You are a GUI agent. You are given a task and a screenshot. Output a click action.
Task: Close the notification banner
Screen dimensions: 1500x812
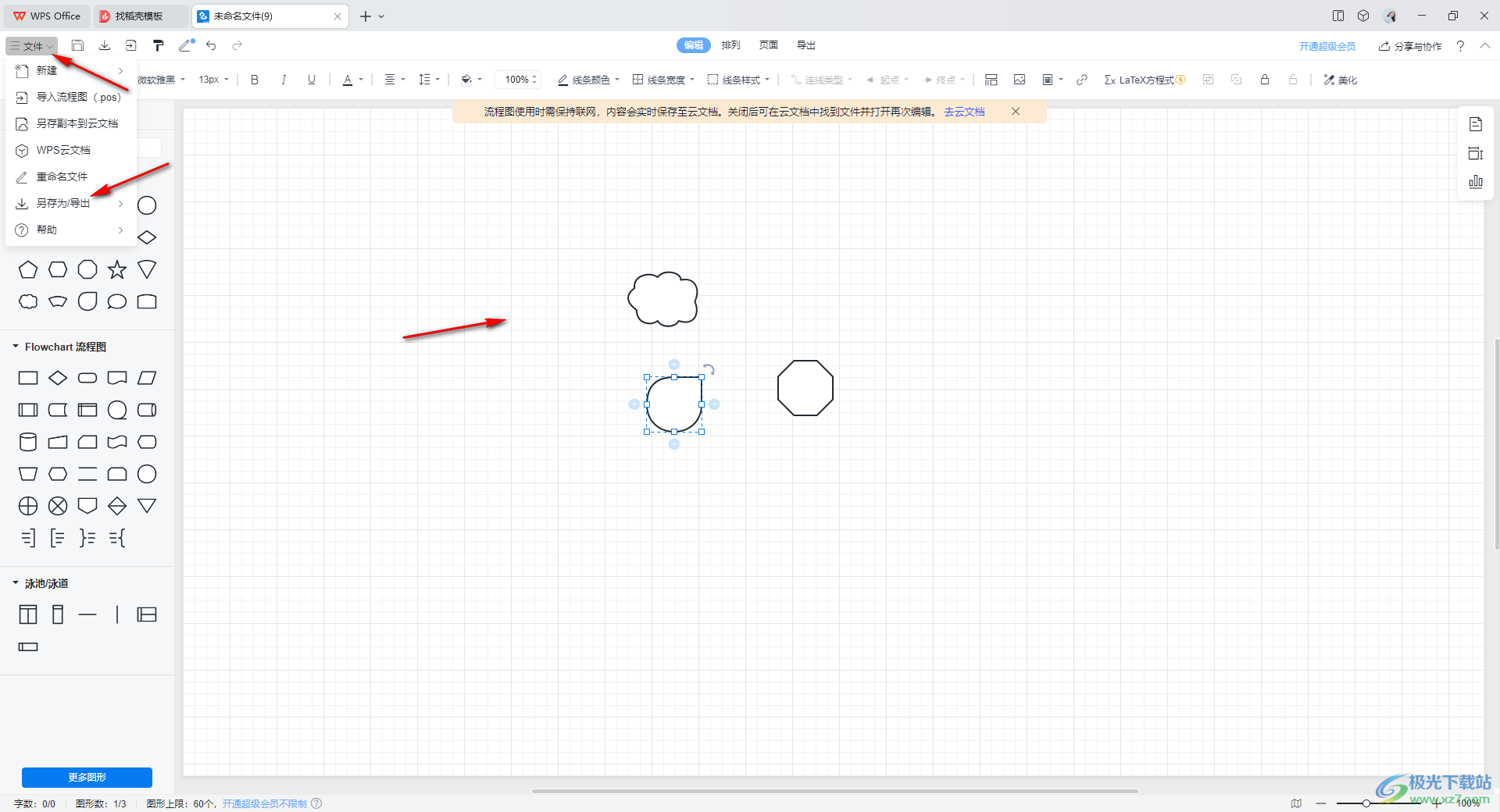1016,112
